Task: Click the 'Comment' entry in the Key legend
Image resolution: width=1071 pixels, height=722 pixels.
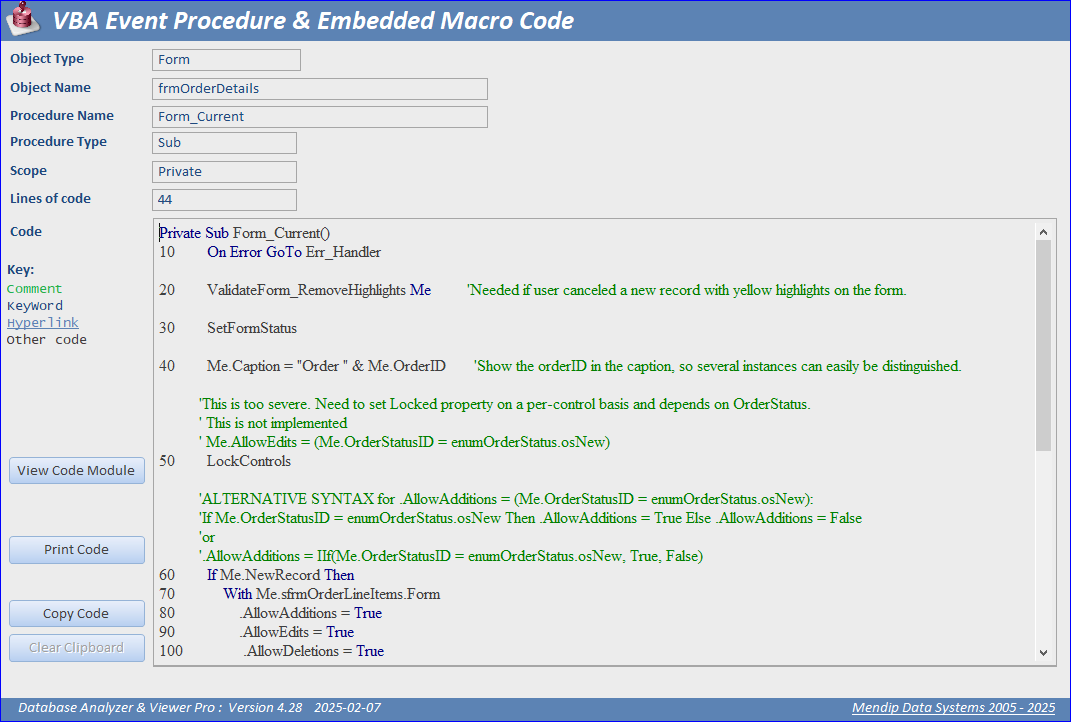Action: point(34,289)
